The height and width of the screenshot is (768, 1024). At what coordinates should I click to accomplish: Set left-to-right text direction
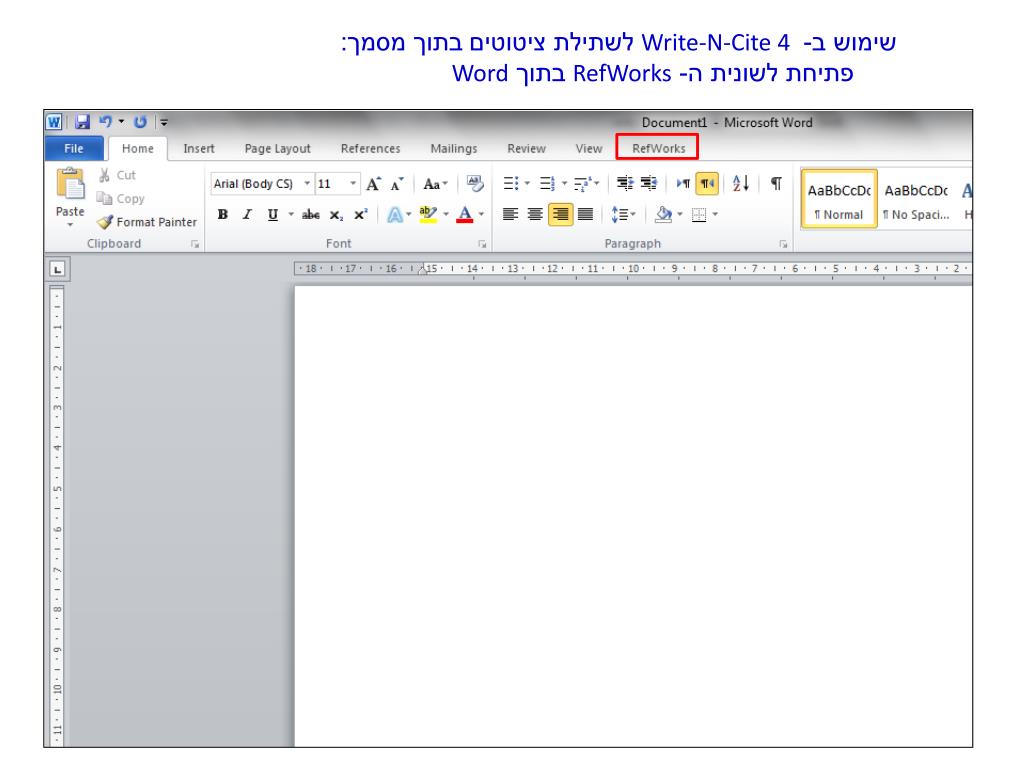[x=683, y=184]
